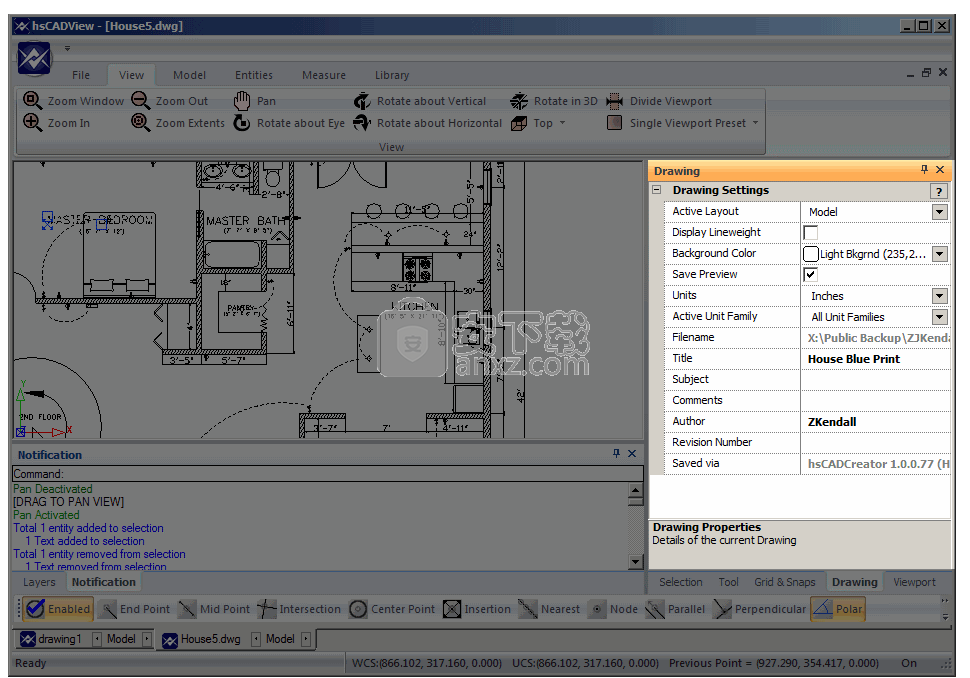Switch to the Tool tab

click(x=728, y=582)
